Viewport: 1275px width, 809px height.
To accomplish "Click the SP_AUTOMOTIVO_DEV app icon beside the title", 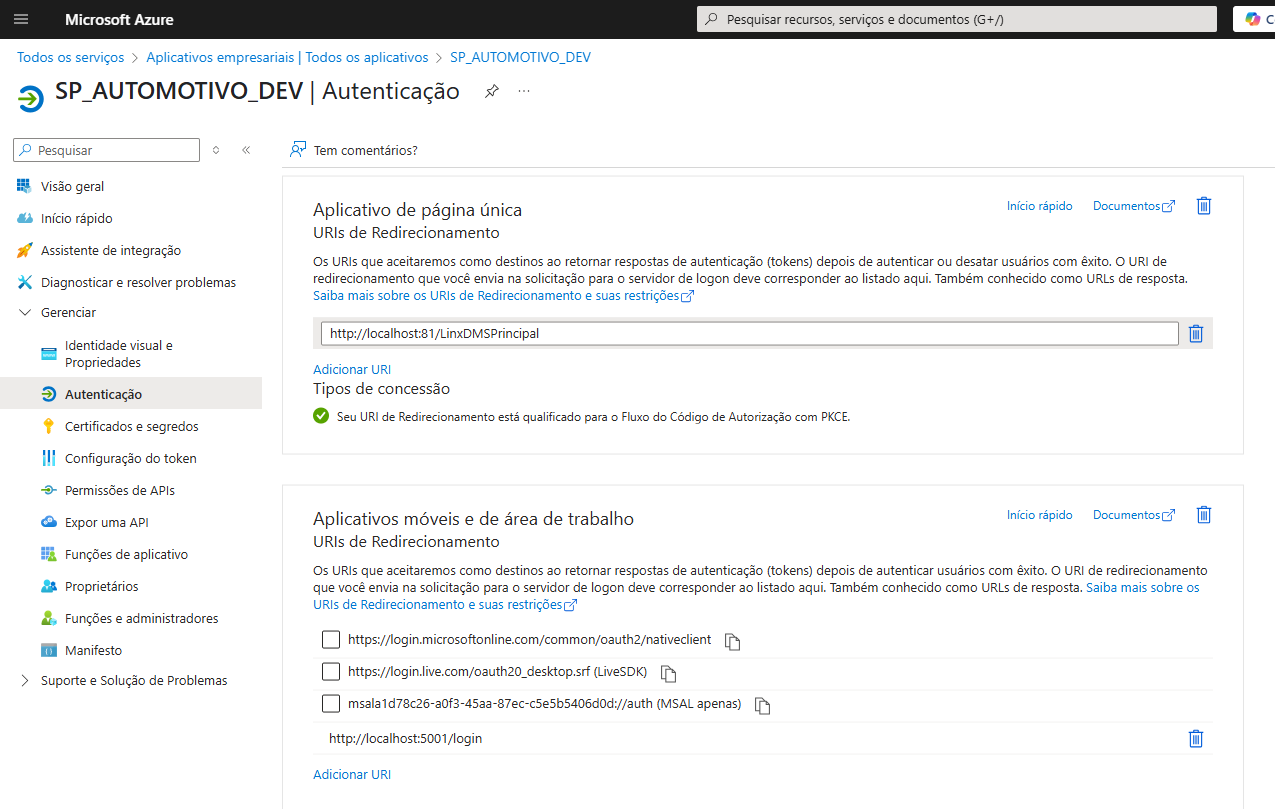I will [31, 98].
